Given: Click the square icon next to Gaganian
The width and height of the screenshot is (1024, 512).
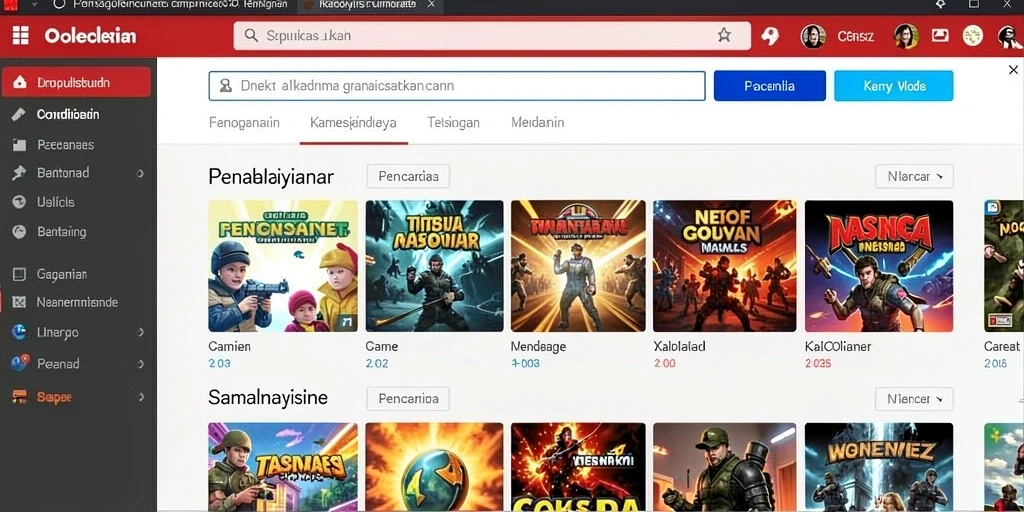Looking at the screenshot, I should pos(19,274).
